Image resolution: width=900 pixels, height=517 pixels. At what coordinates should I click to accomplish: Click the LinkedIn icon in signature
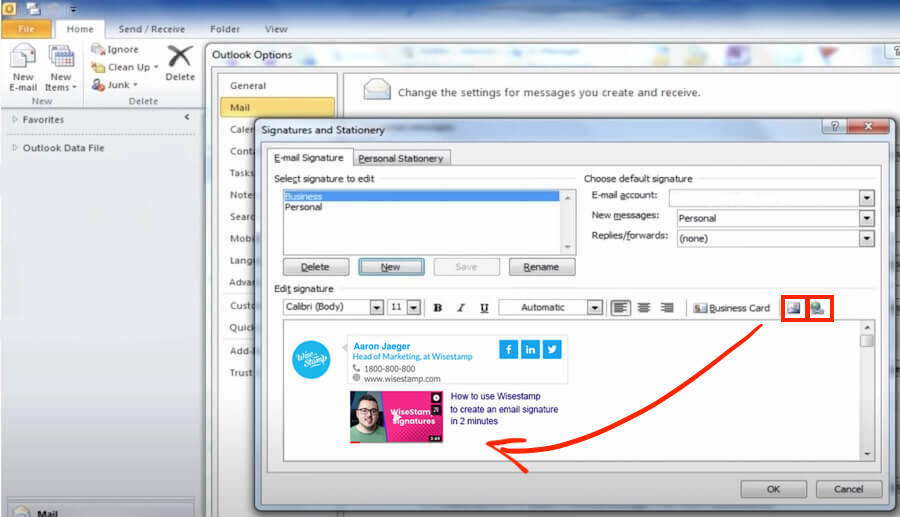point(530,349)
